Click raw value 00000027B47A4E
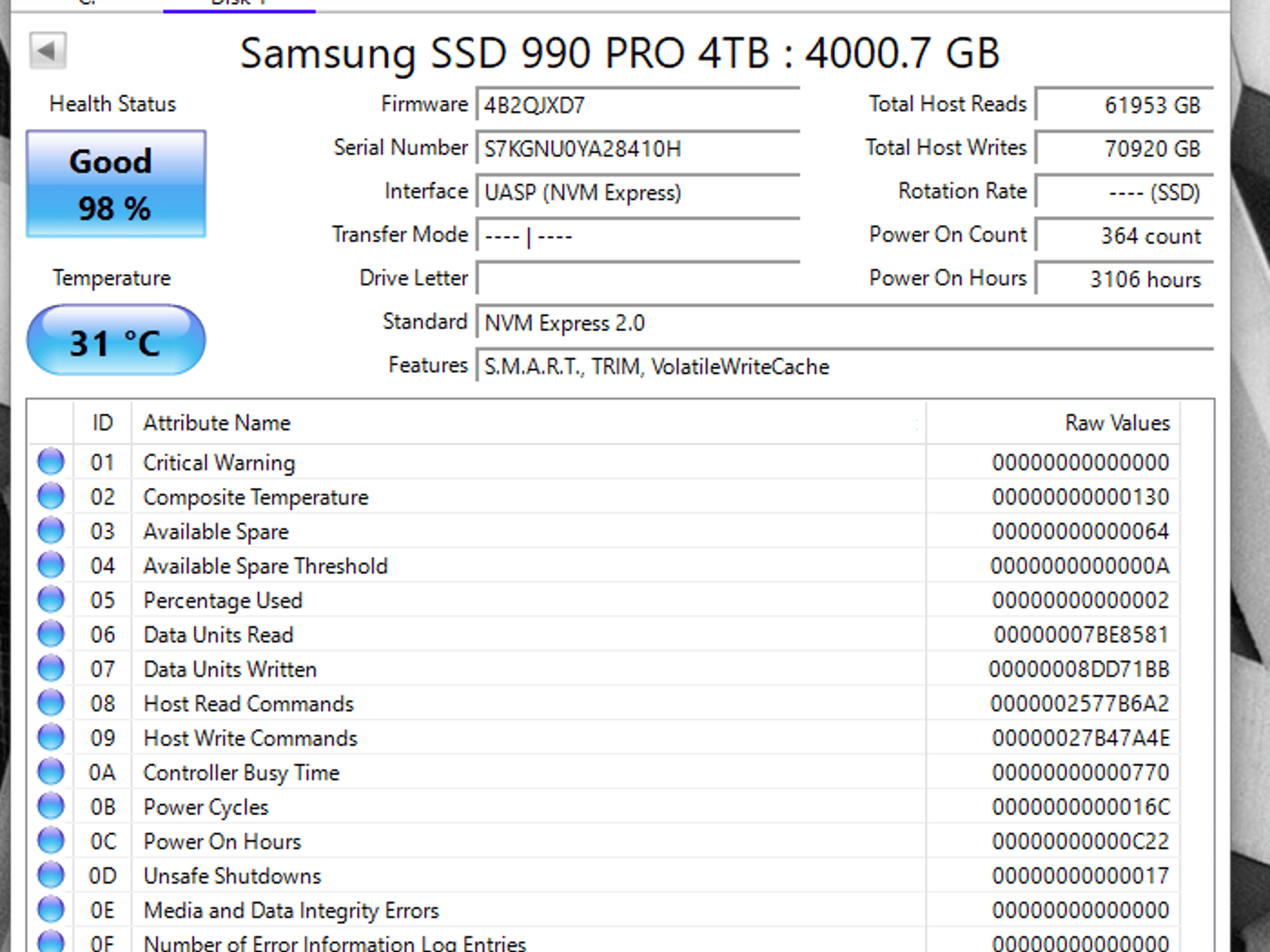The image size is (1270, 952). coord(1080,738)
